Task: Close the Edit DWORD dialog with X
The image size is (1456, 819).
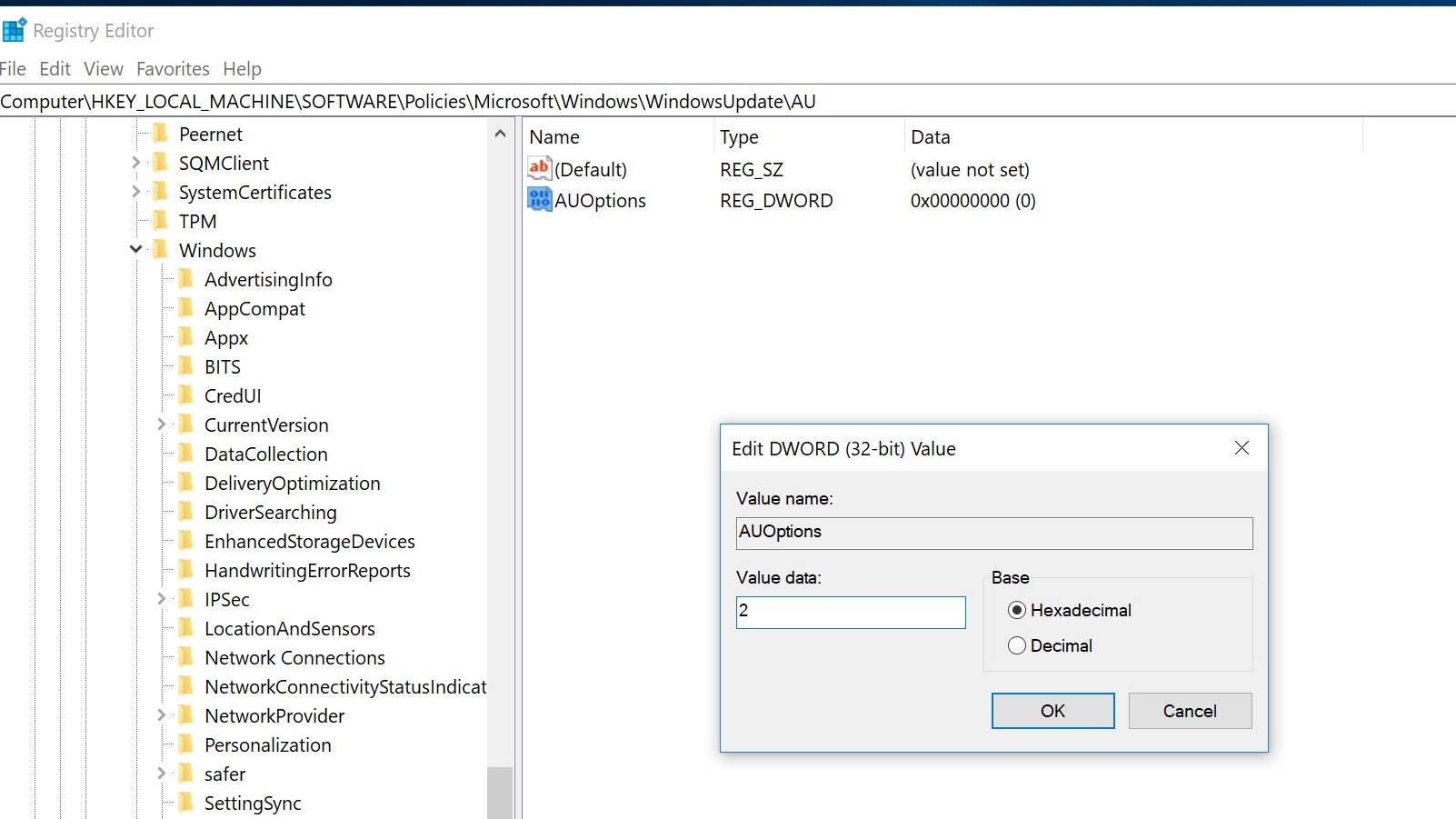Action: point(1242,448)
